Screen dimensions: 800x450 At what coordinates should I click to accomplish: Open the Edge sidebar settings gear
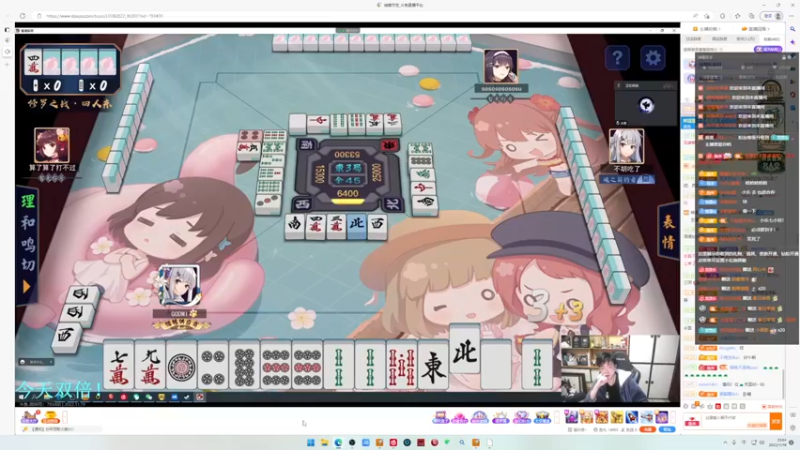coord(793,428)
